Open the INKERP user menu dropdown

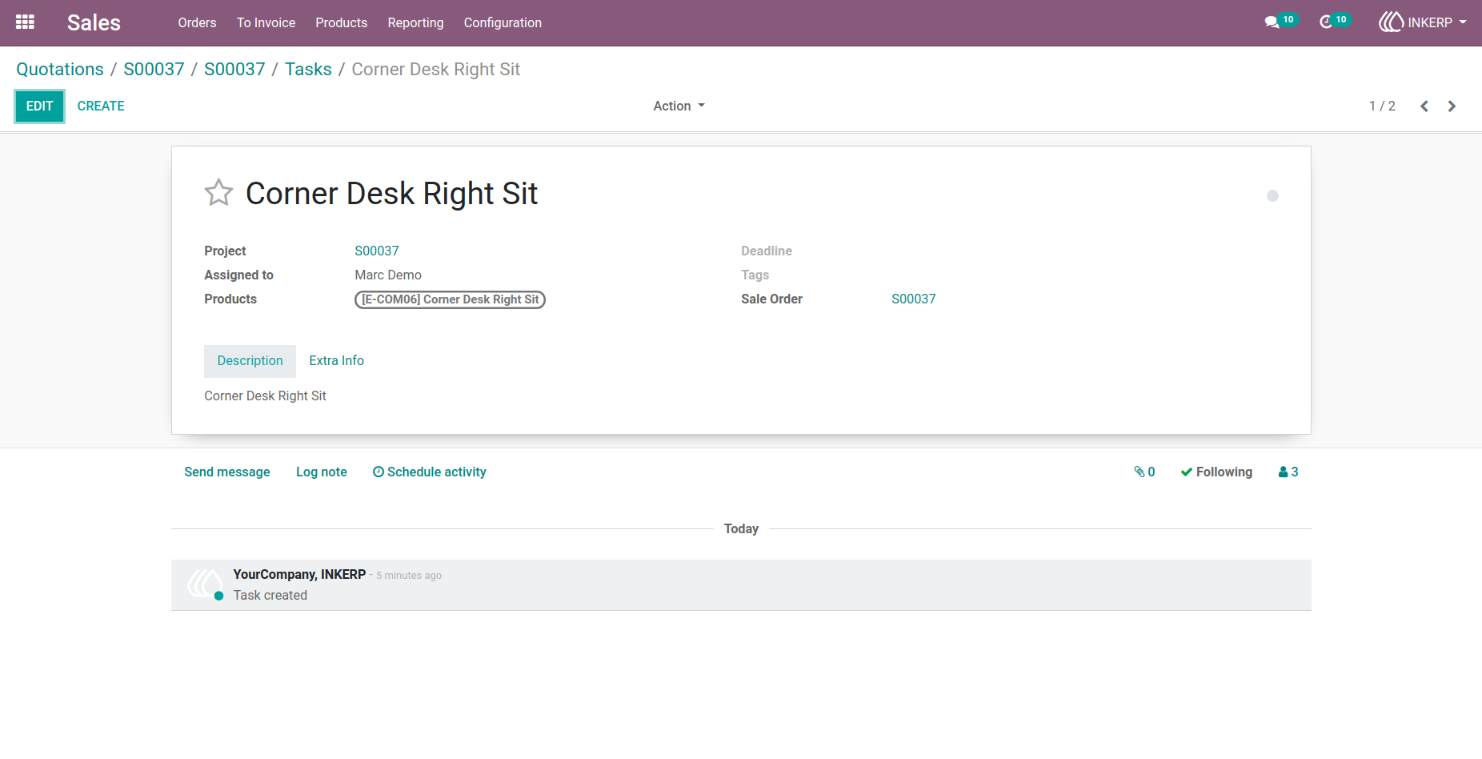(x=1423, y=22)
